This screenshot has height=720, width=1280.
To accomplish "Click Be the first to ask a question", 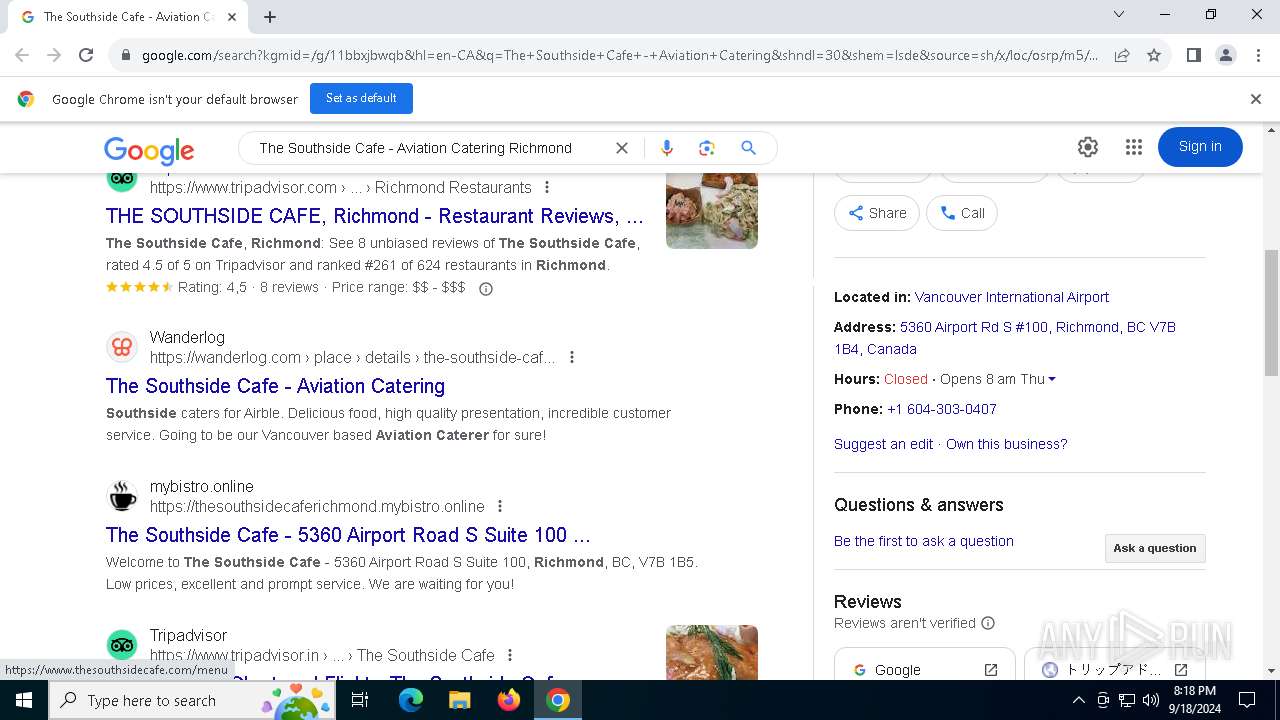I will [x=924, y=541].
